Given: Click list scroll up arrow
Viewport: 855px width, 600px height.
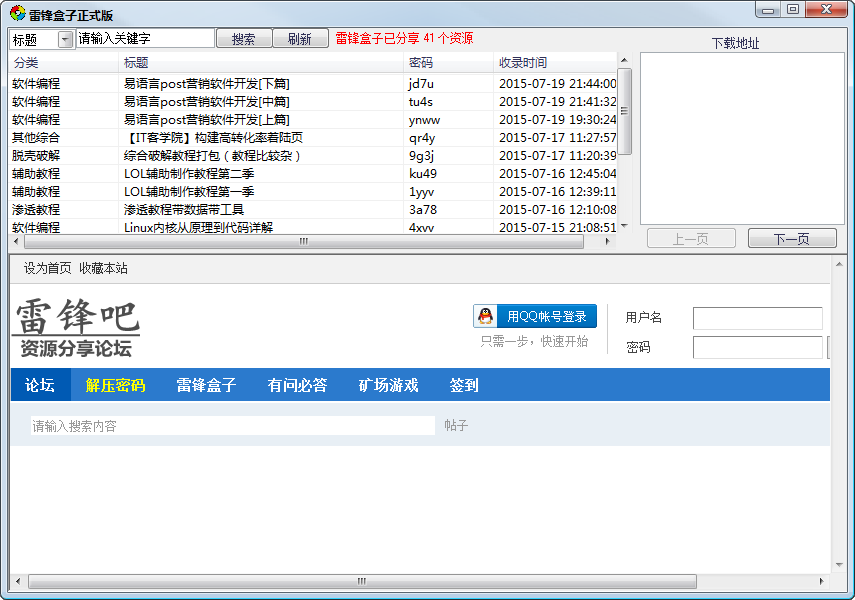Looking at the screenshot, I should tap(624, 60).
